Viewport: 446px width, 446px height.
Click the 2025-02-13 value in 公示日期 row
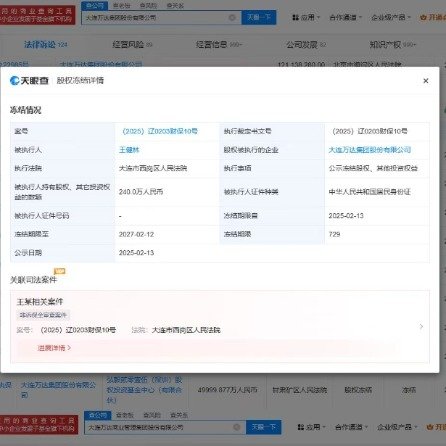coord(136,253)
